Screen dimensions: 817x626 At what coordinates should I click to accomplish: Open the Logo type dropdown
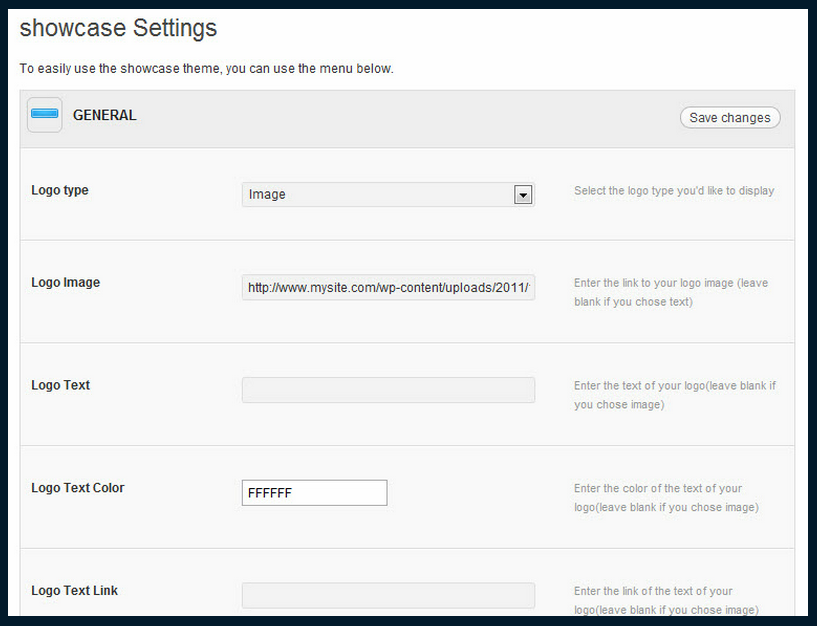point(388,194)
